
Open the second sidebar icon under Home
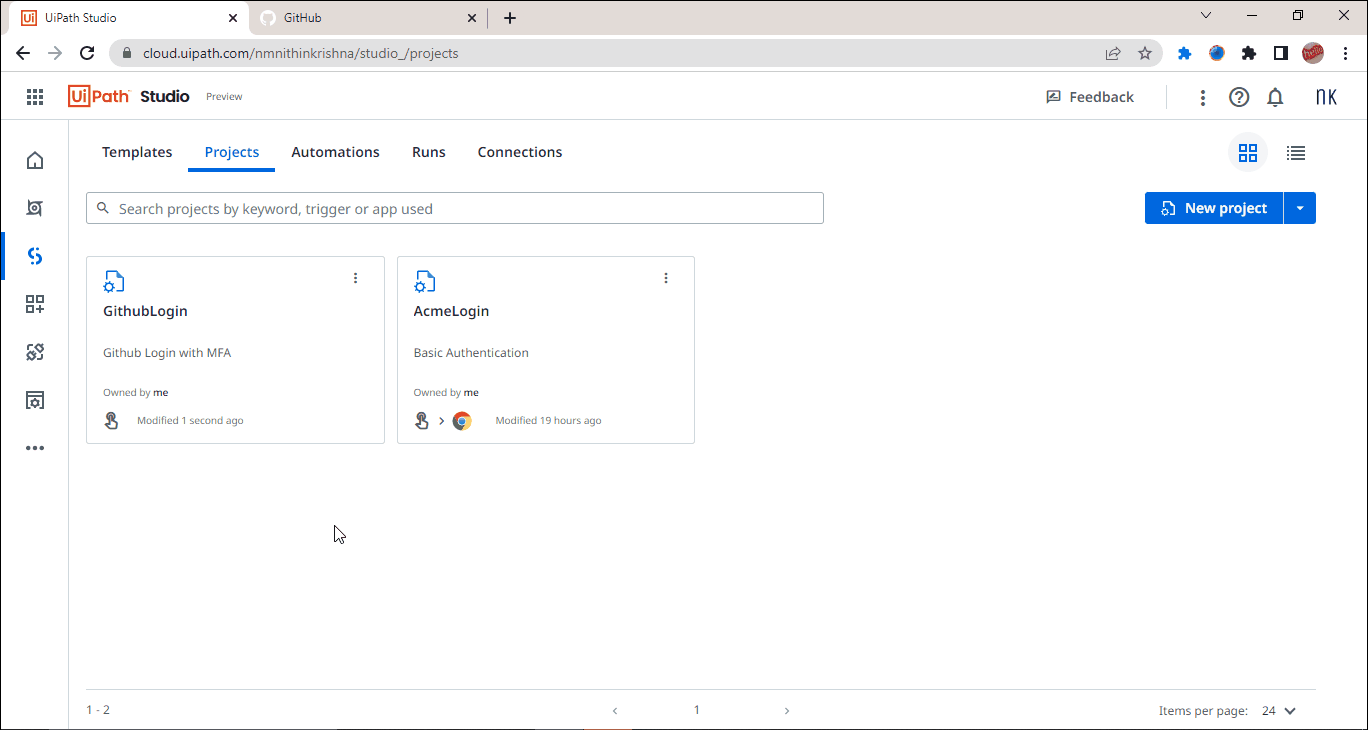click(x=35, y=208)
